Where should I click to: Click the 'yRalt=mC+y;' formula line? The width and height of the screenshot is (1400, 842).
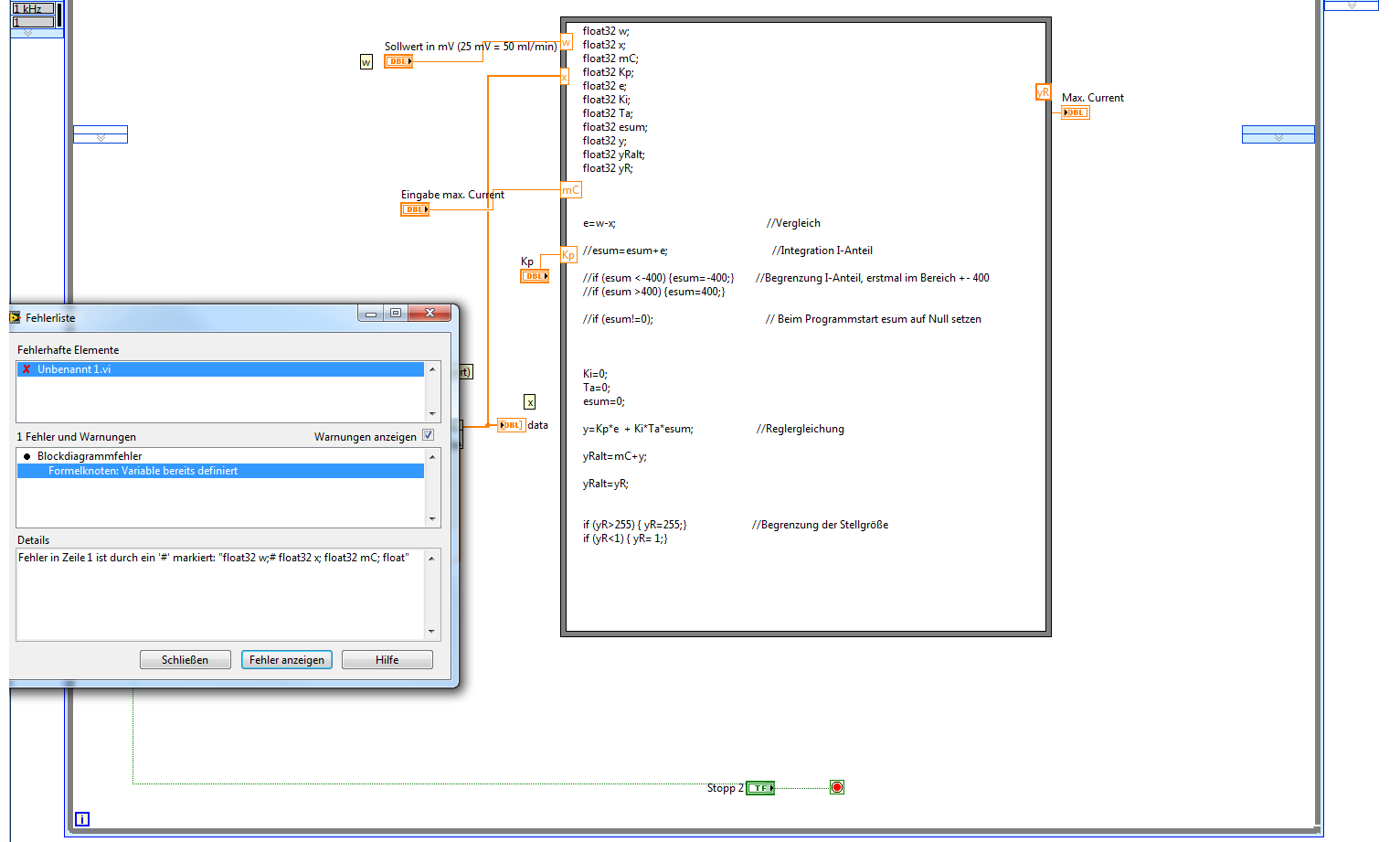click(x=615, y=456)
